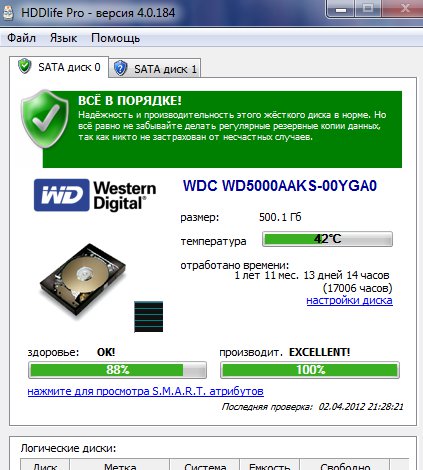Click the large green checkmark shield icon
The width and height of the screenshot is (423, 470).
[x=44, y=120]
